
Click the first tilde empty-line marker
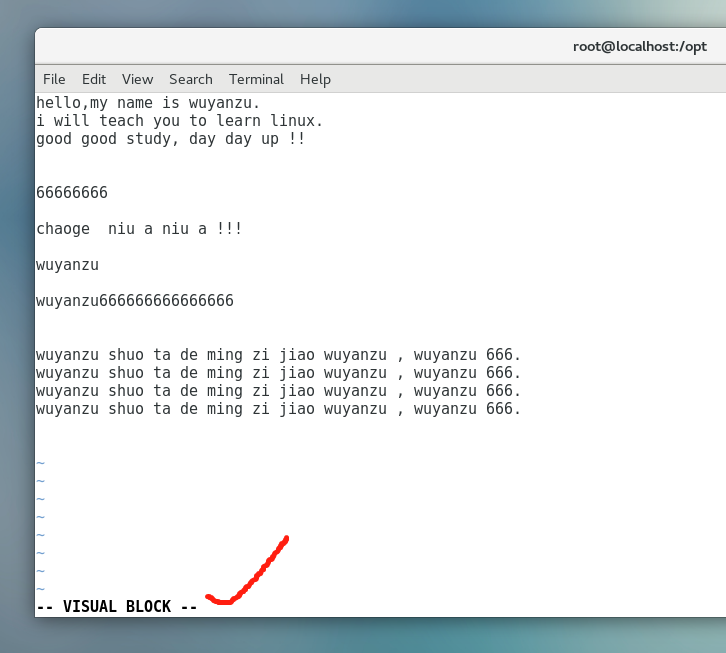point(41,463)
